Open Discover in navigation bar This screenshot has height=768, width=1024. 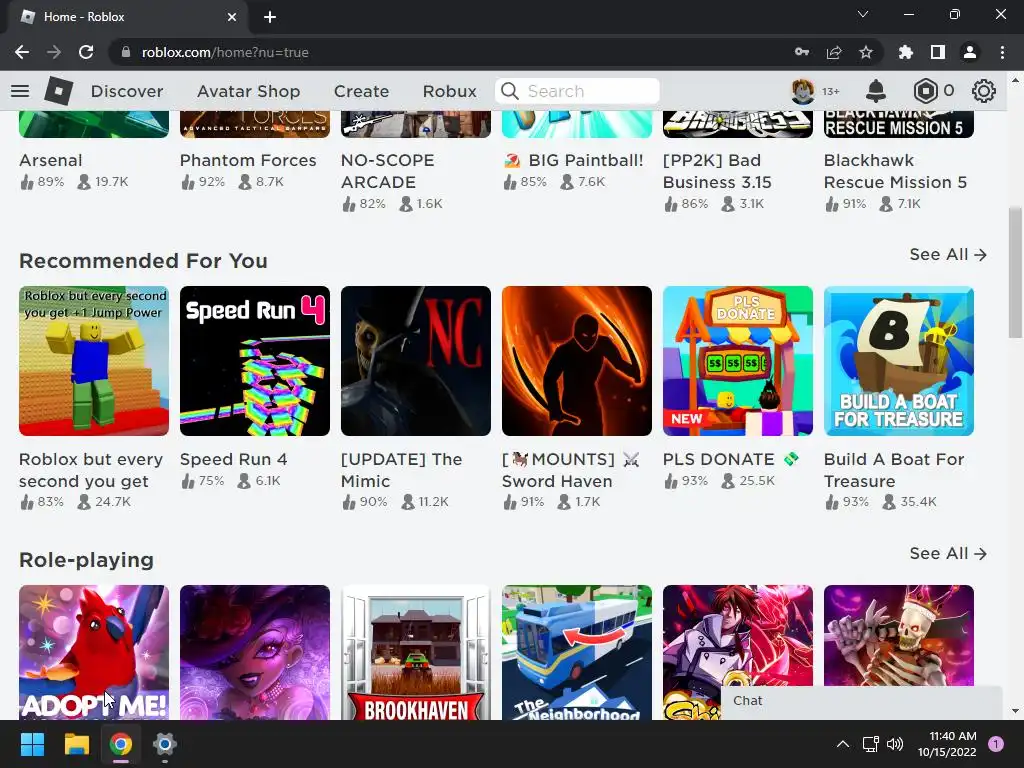tap(127, 91)
